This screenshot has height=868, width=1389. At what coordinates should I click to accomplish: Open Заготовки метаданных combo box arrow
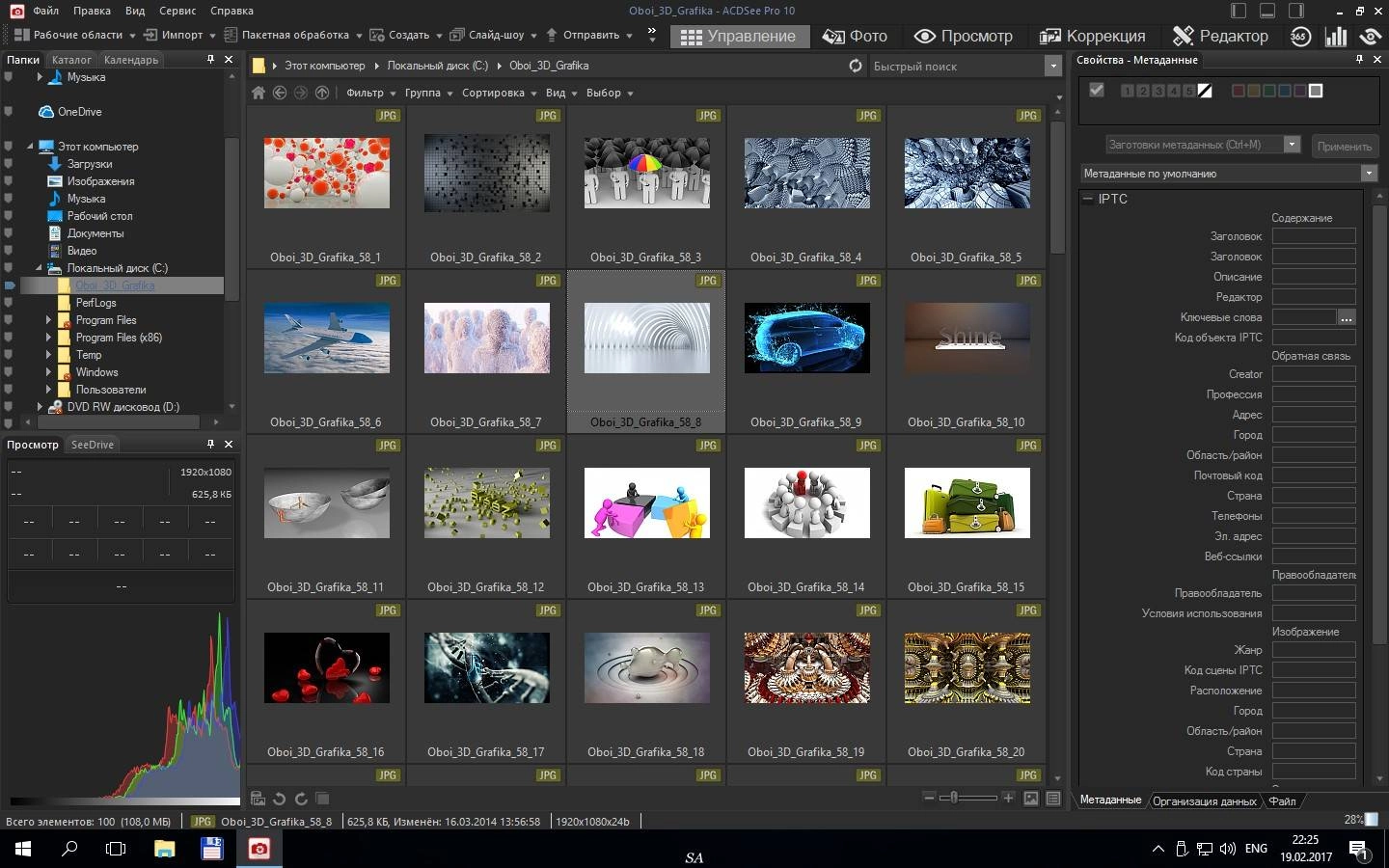tap(1292, 145)
